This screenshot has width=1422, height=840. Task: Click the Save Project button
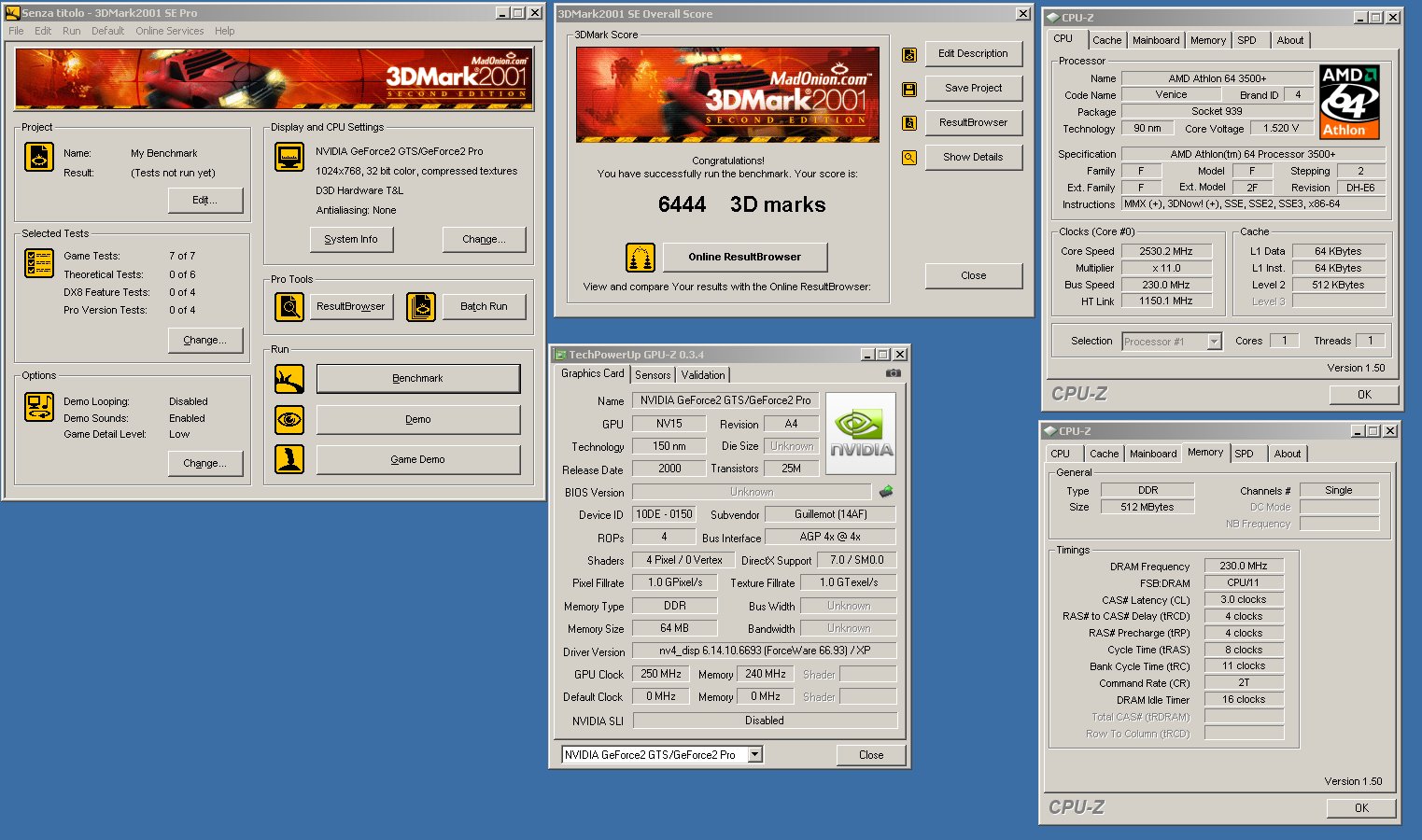973,88
